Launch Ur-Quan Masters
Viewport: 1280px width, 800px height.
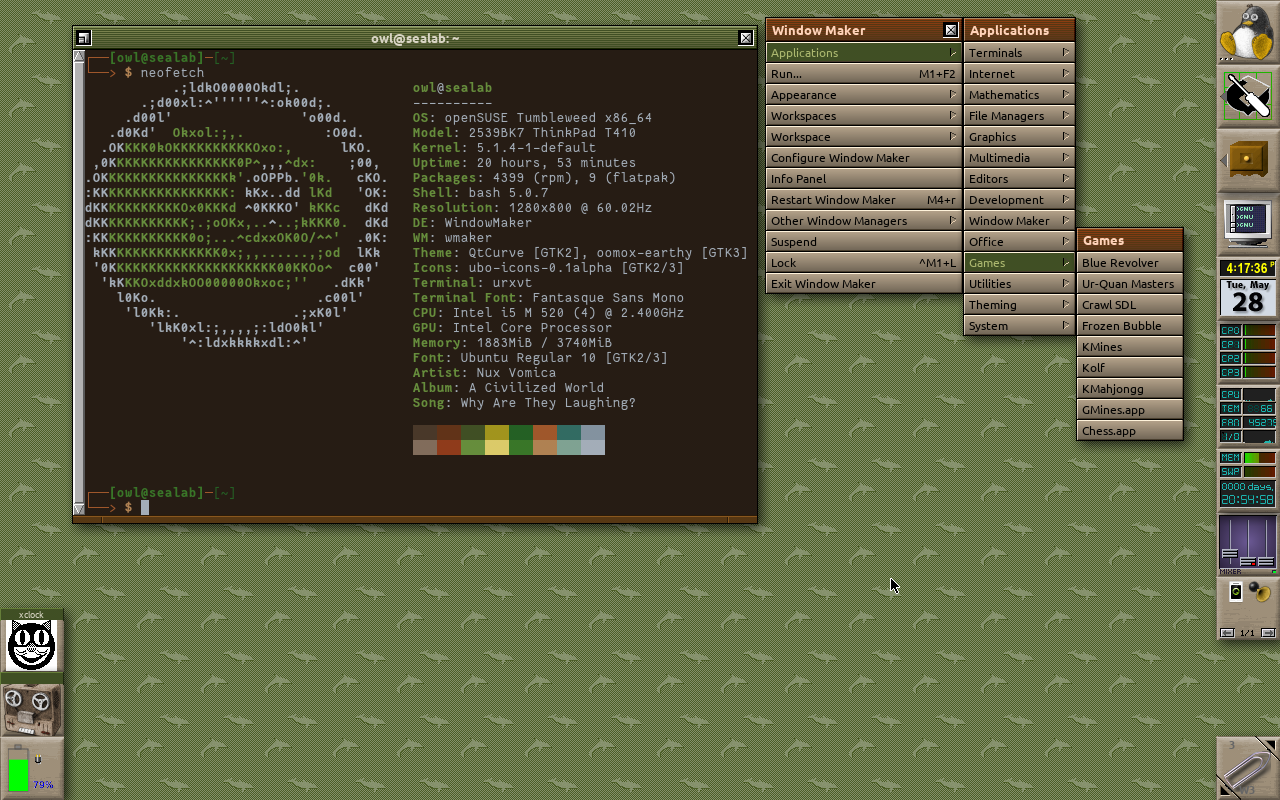click(x=1130, y=283)
